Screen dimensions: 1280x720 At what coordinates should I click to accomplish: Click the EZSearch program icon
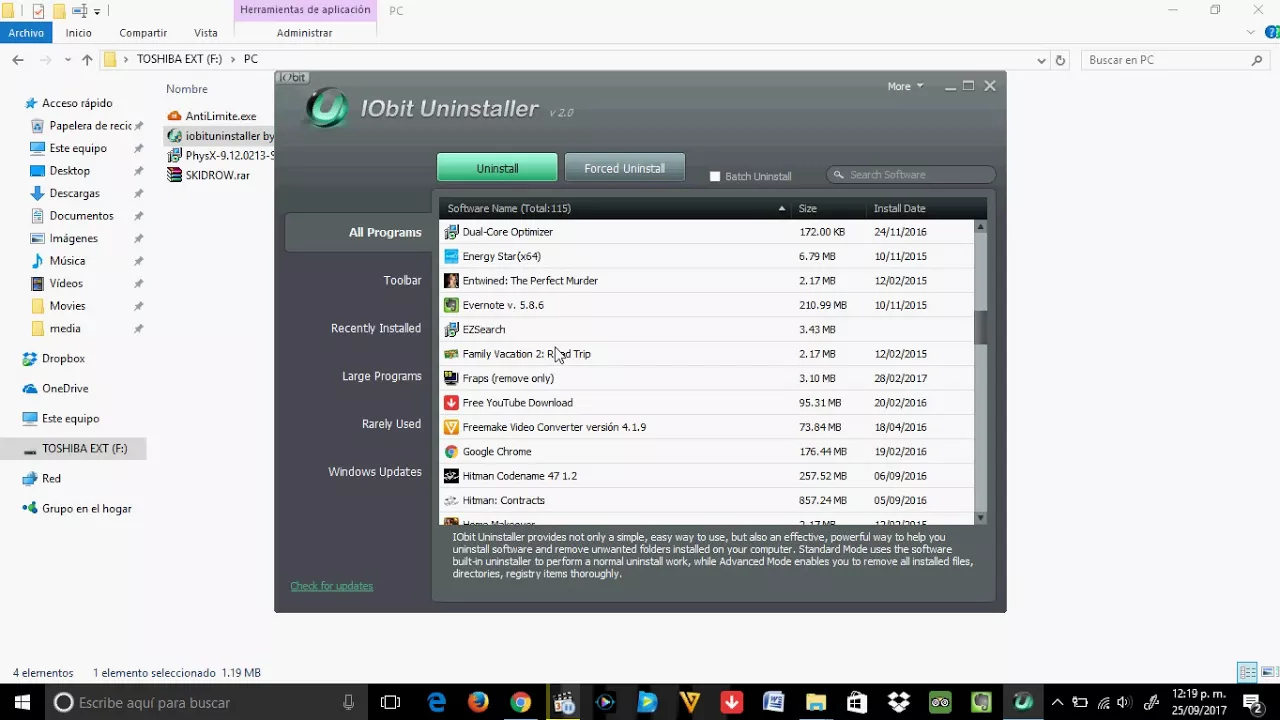point(451,329)
